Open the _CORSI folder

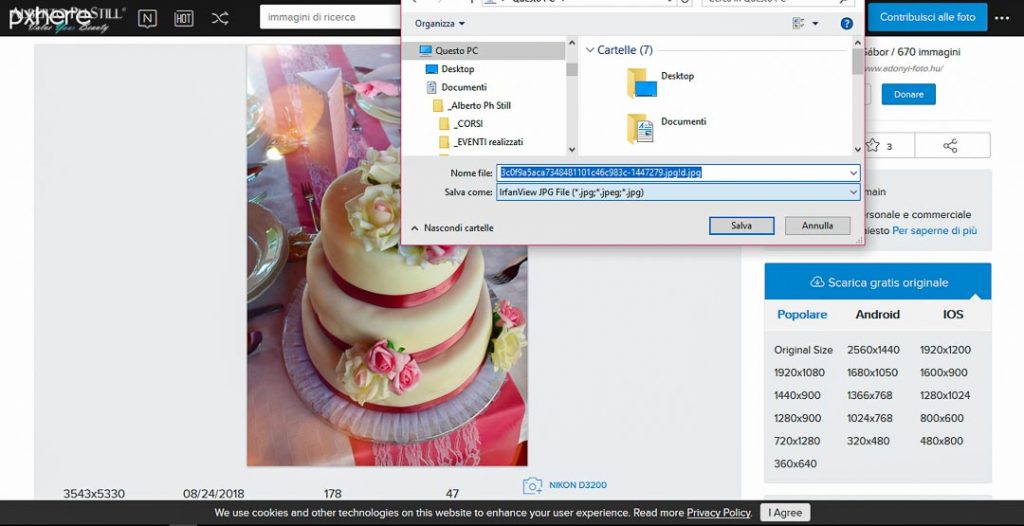point(461,123)
